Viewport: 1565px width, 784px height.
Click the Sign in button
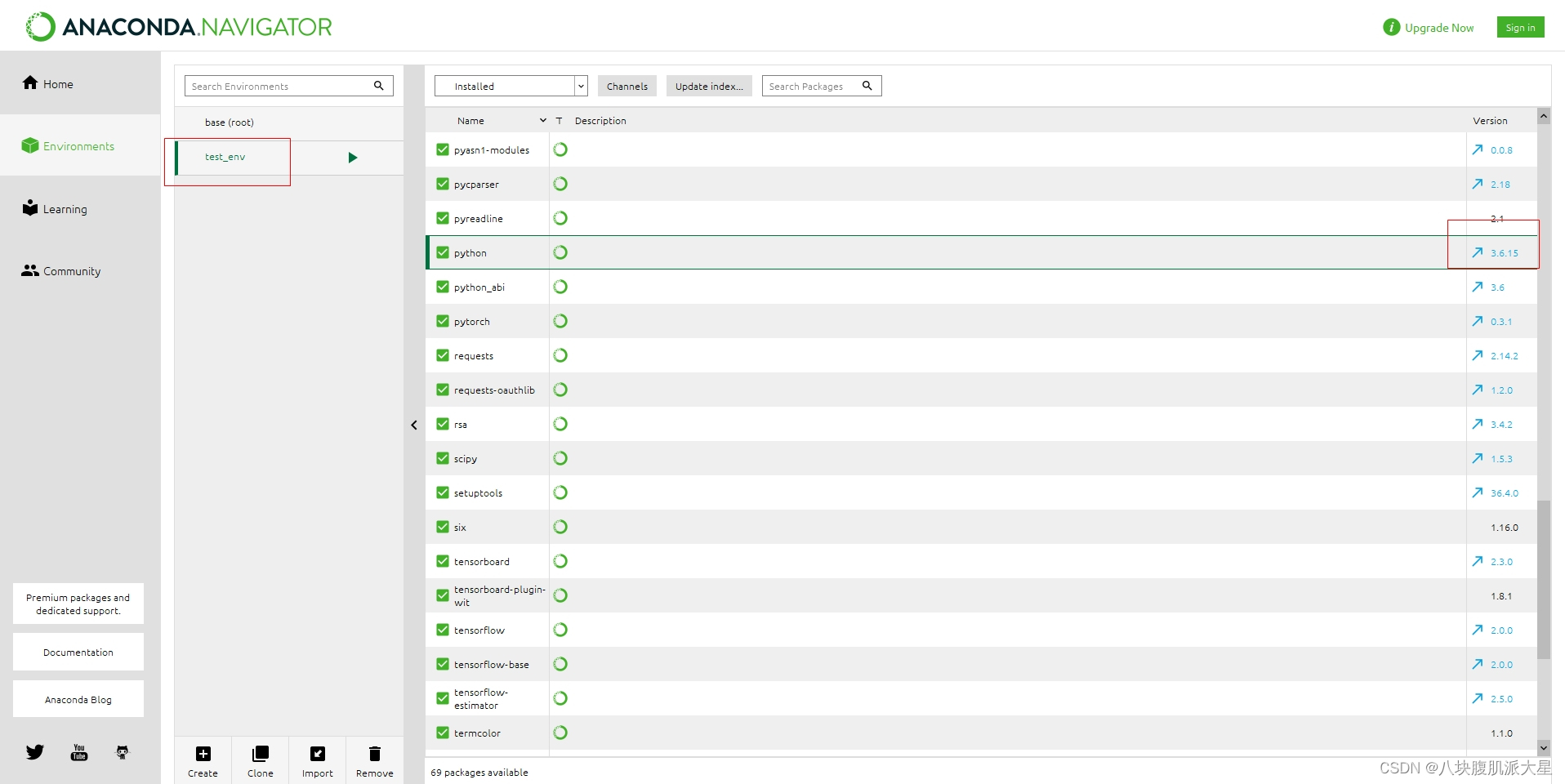(1520, 27)
